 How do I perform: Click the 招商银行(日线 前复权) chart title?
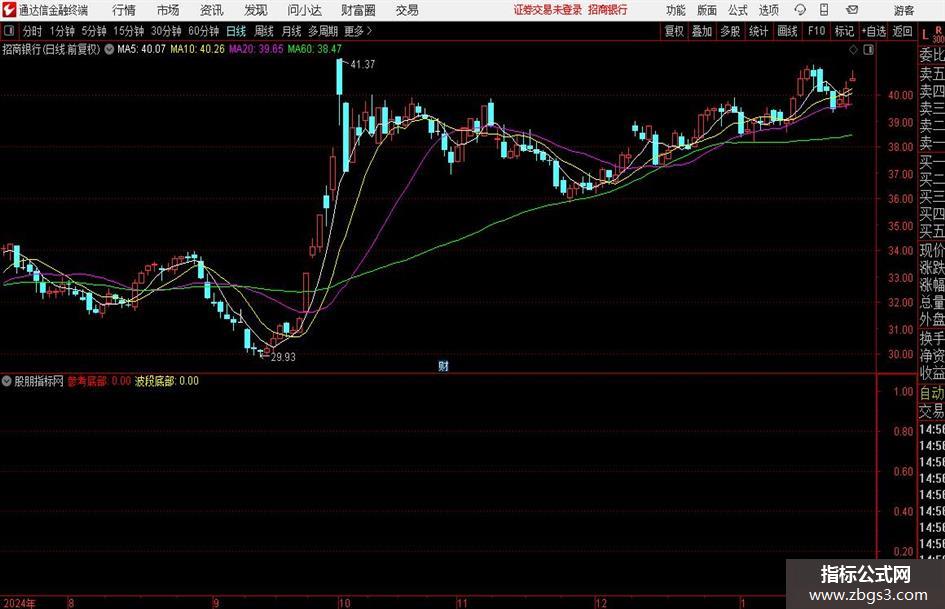(x=51, y=49)
